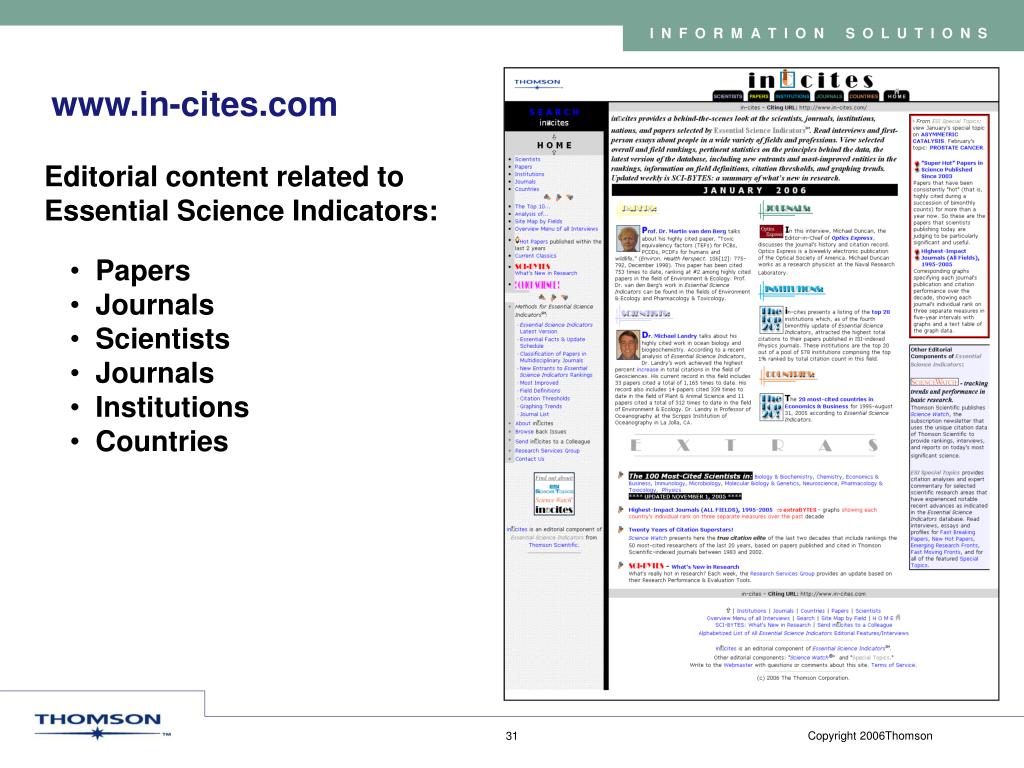1024x768 pixels.
Task: Open Contact Us sidebar link
Action: (529, 459)
